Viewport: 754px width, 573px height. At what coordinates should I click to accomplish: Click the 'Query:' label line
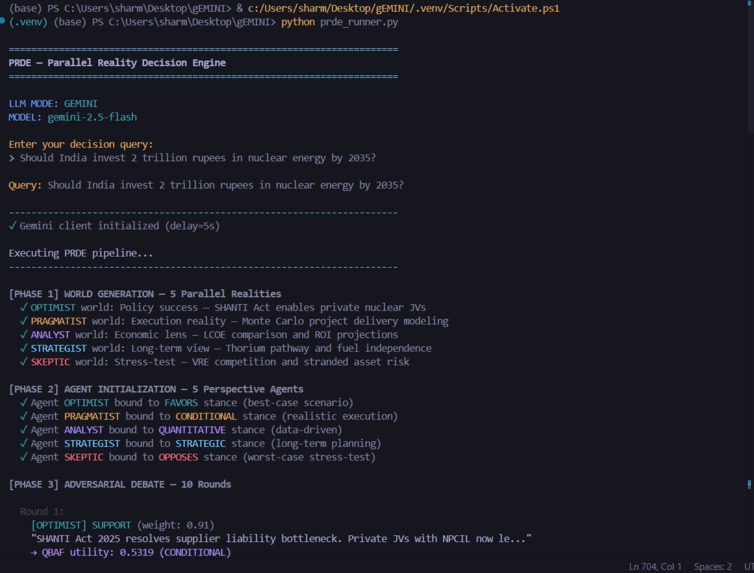pos(206,185)
